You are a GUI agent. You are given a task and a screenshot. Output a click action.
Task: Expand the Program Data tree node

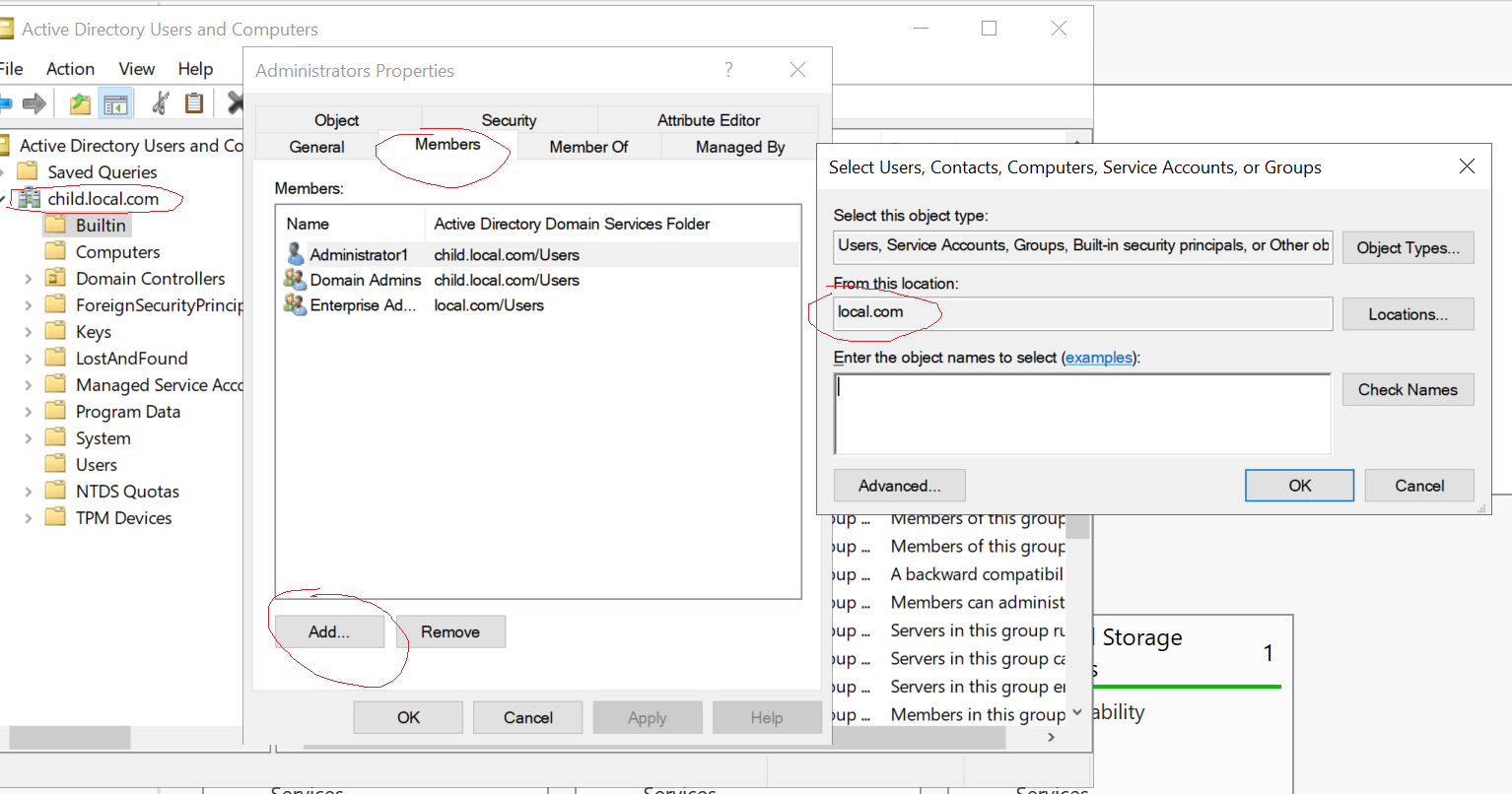[x=28, y=412]
